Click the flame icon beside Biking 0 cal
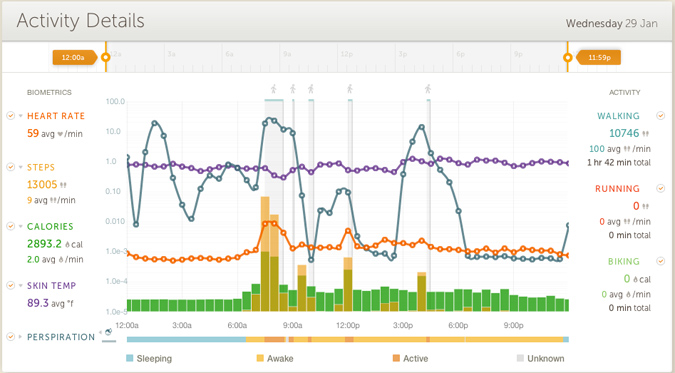Viewport: 675px width, 373px height. 635,280
